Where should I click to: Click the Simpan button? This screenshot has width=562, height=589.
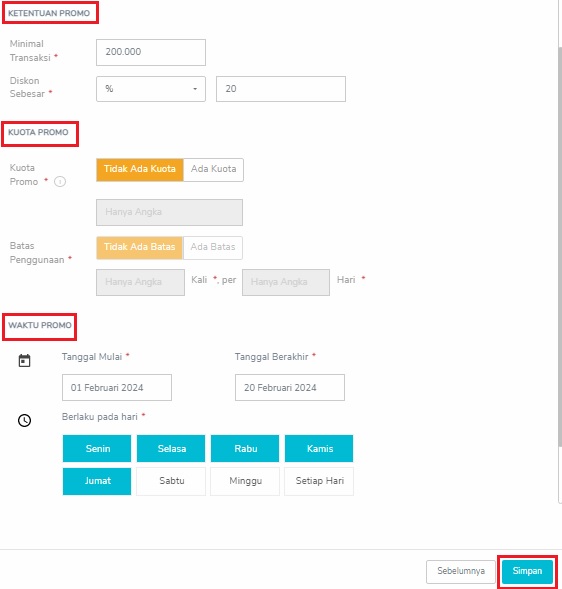(x=527, y=571)
